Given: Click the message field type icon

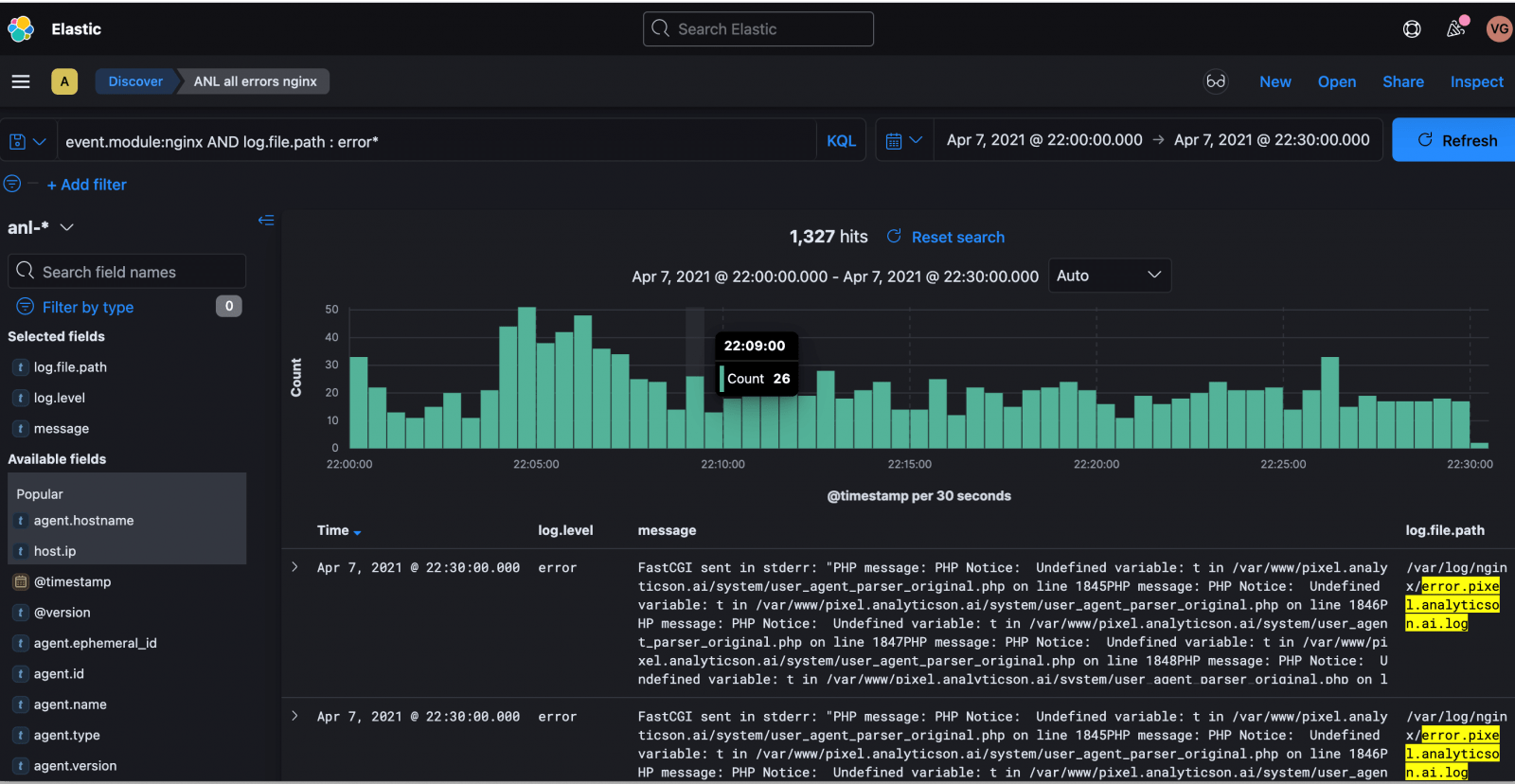Looking at the screenshot, I should pos(20,429).
